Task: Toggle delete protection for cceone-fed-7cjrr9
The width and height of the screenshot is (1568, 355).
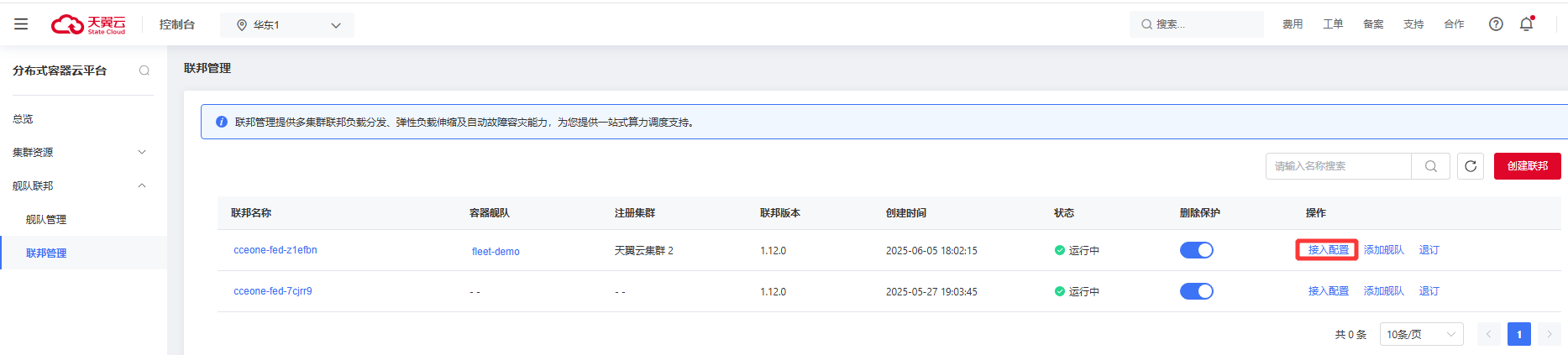Action: click(x=1197, y=291)
